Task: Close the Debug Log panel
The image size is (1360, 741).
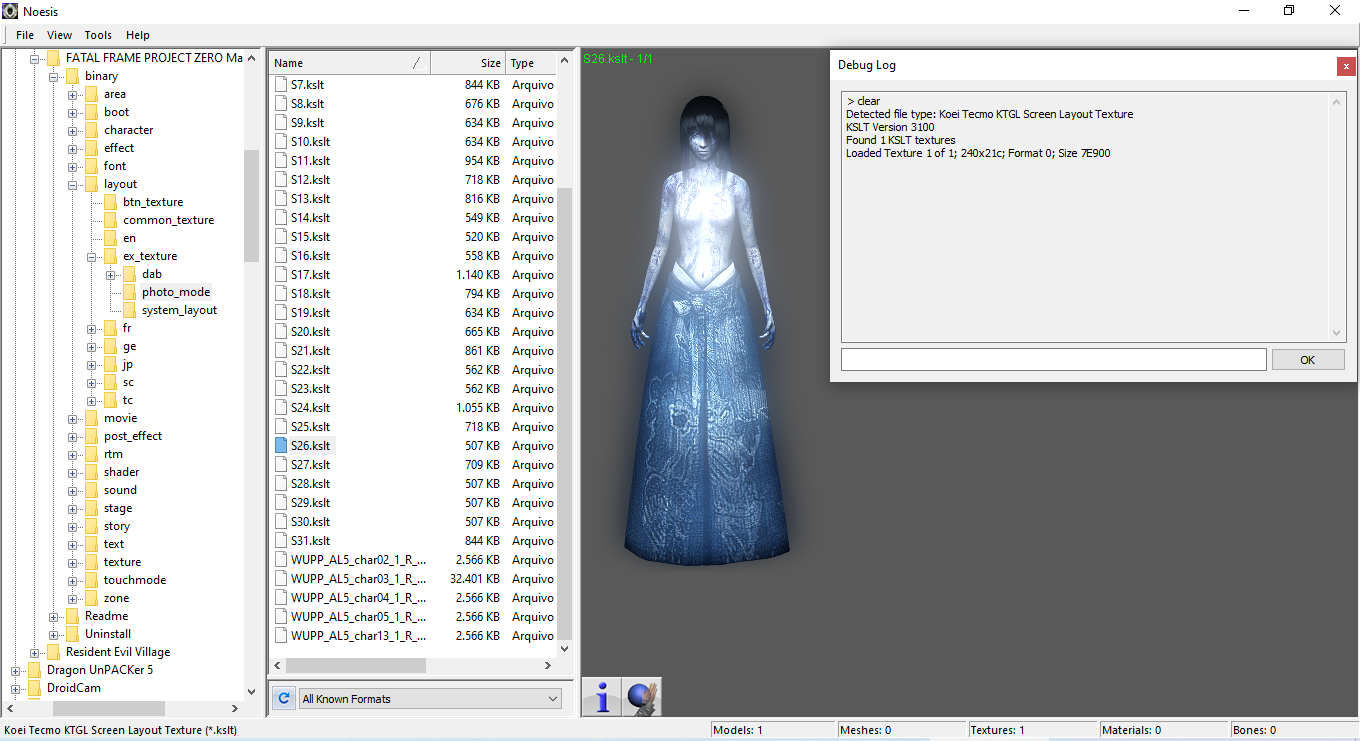Action: click(1346, 66)
